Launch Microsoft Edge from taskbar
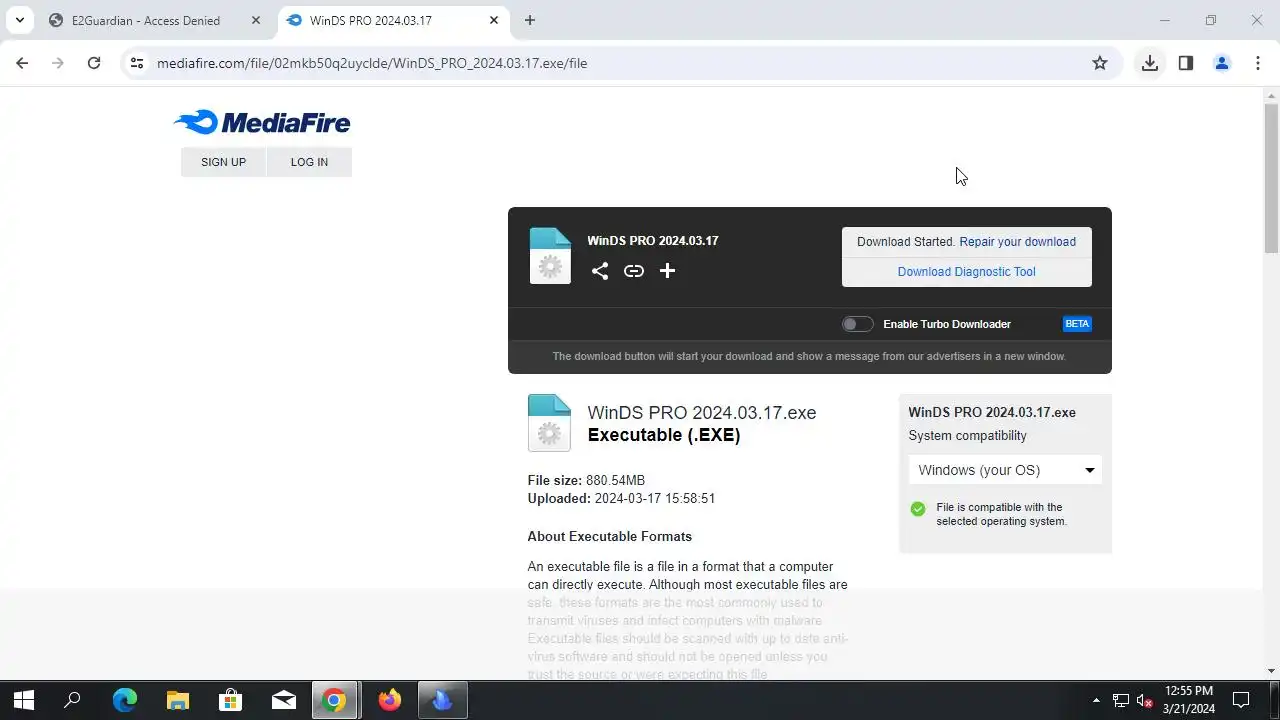The width and height of the screenshot is (1280, 720). (x=125, y=700)
